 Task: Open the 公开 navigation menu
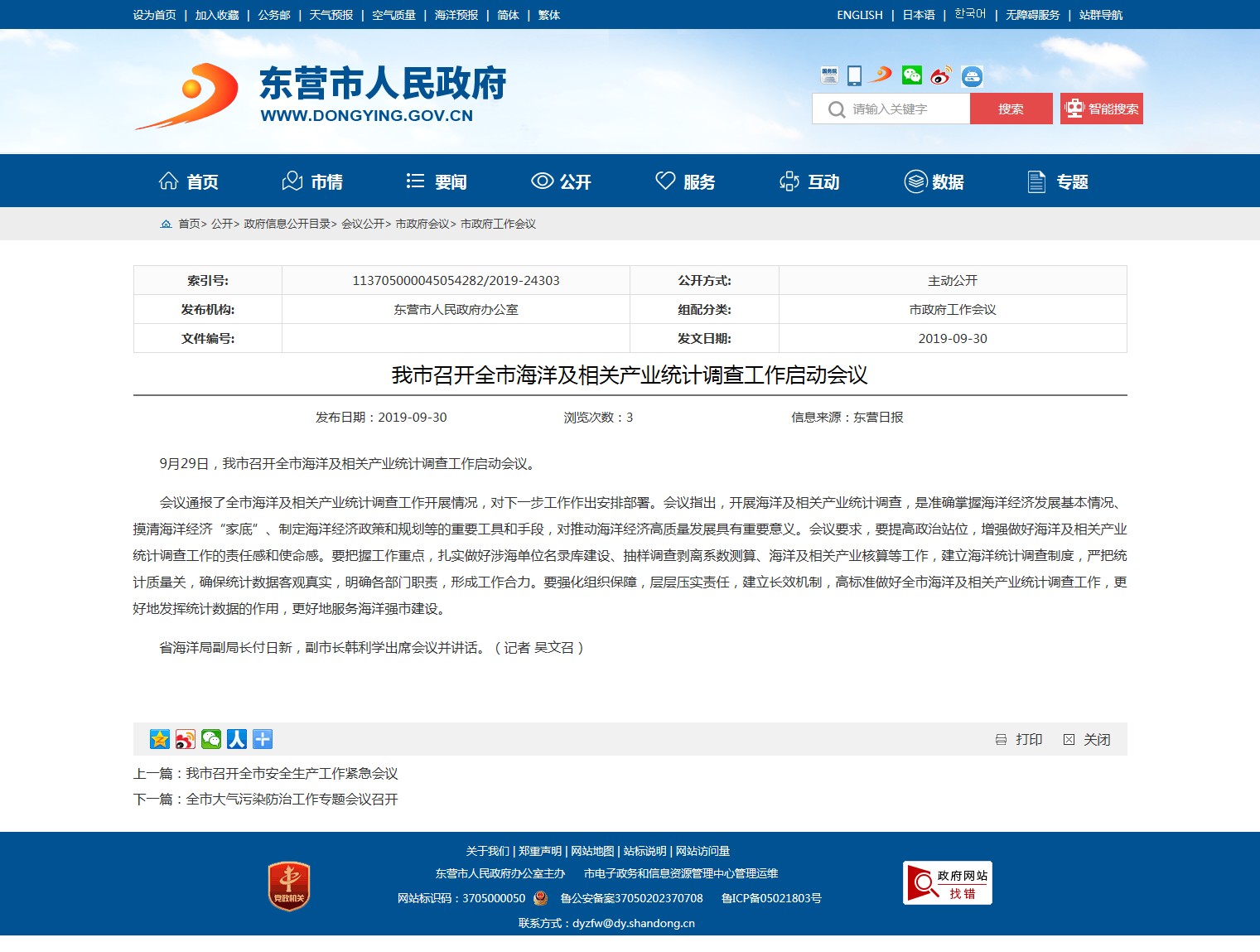(561, 181)
